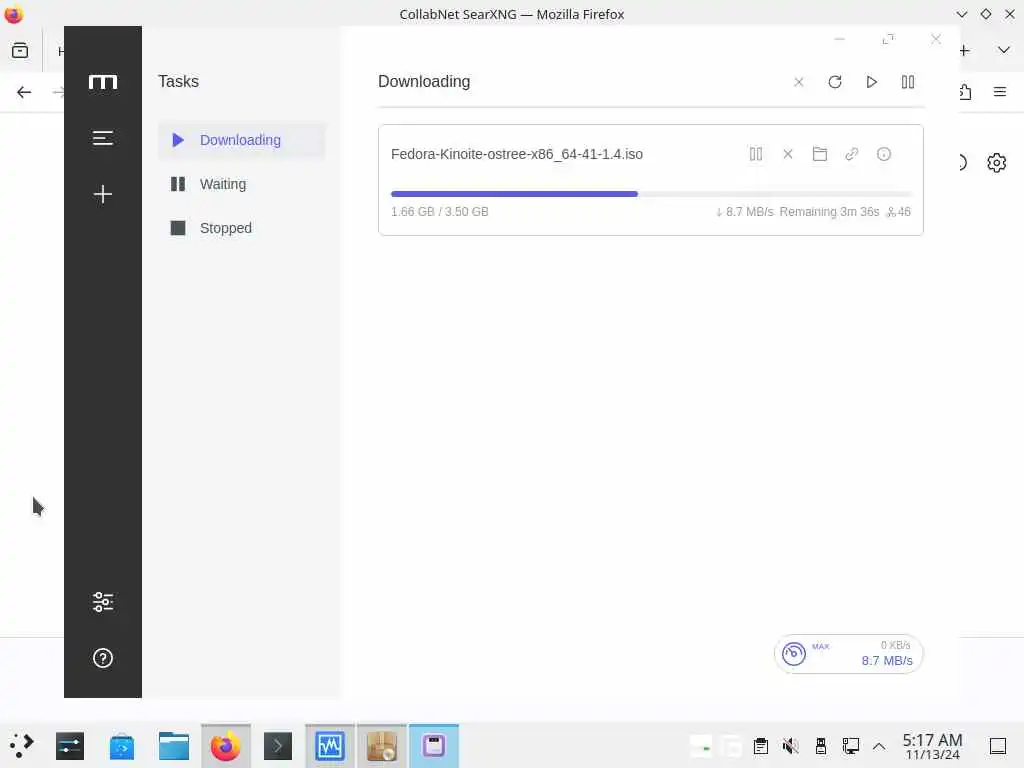Open Discover software store from taskbar
Image resolution: width=1024 pixels, height=768 pixels.
121,746
